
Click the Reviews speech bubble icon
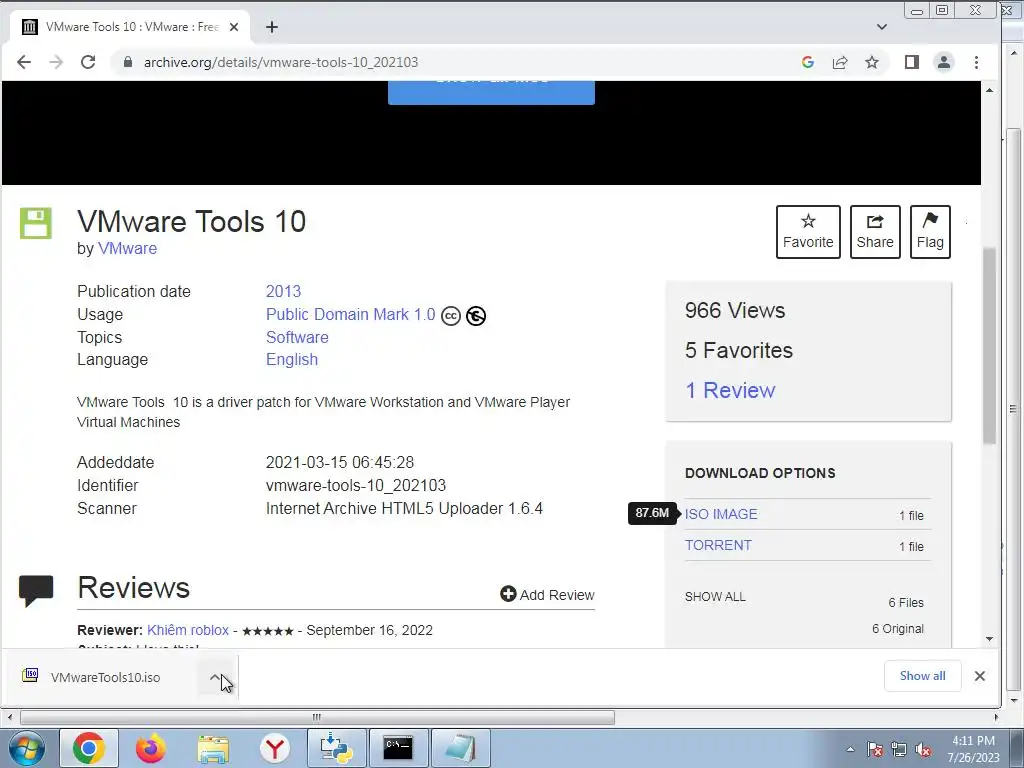pyautogui.click(x=36, y=590)
